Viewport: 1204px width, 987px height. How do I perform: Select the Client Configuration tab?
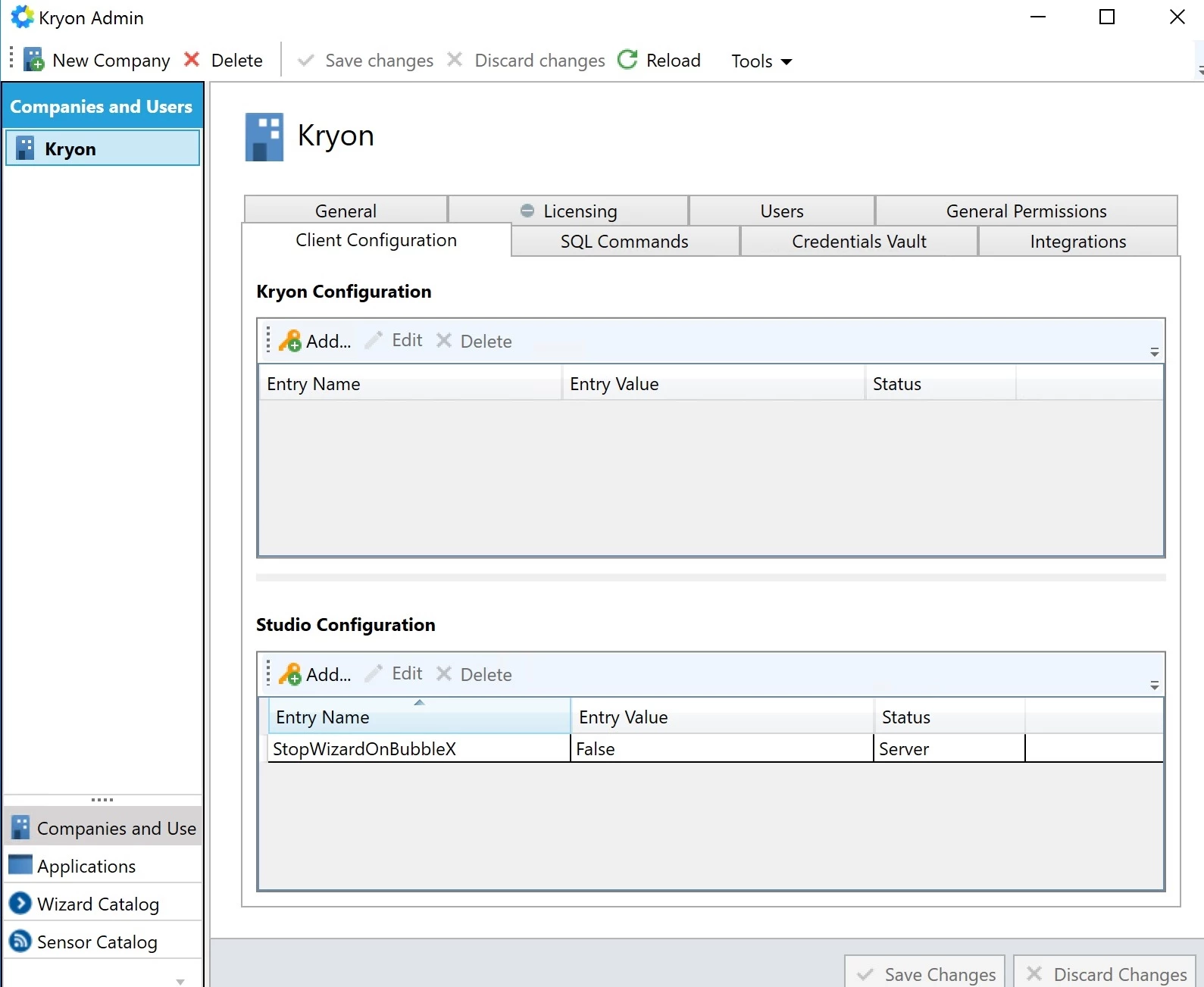tap(377, 240)
